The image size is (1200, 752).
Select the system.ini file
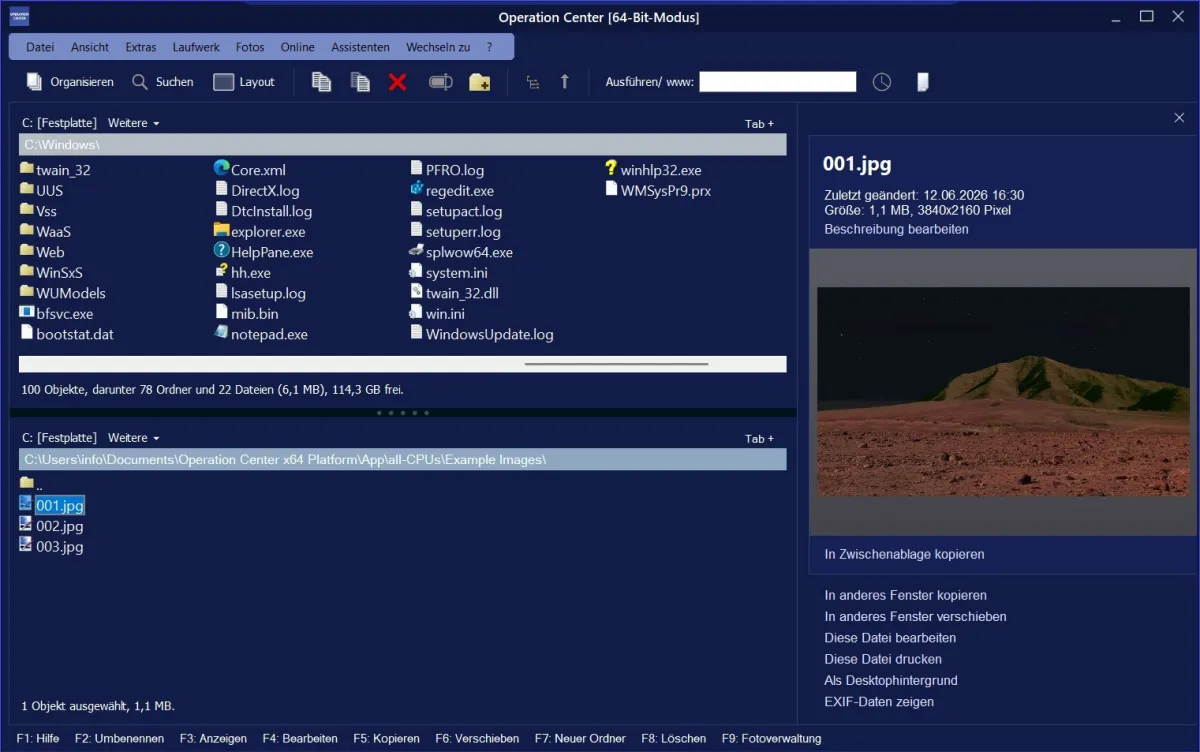pos(448,272)
